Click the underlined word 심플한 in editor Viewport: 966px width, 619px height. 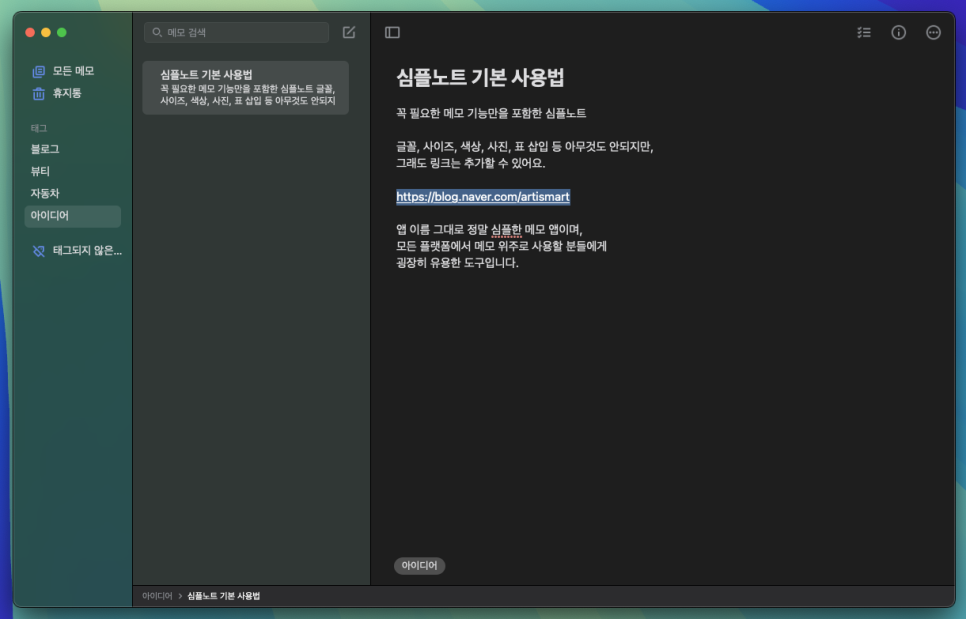click(x=506, y=230)
